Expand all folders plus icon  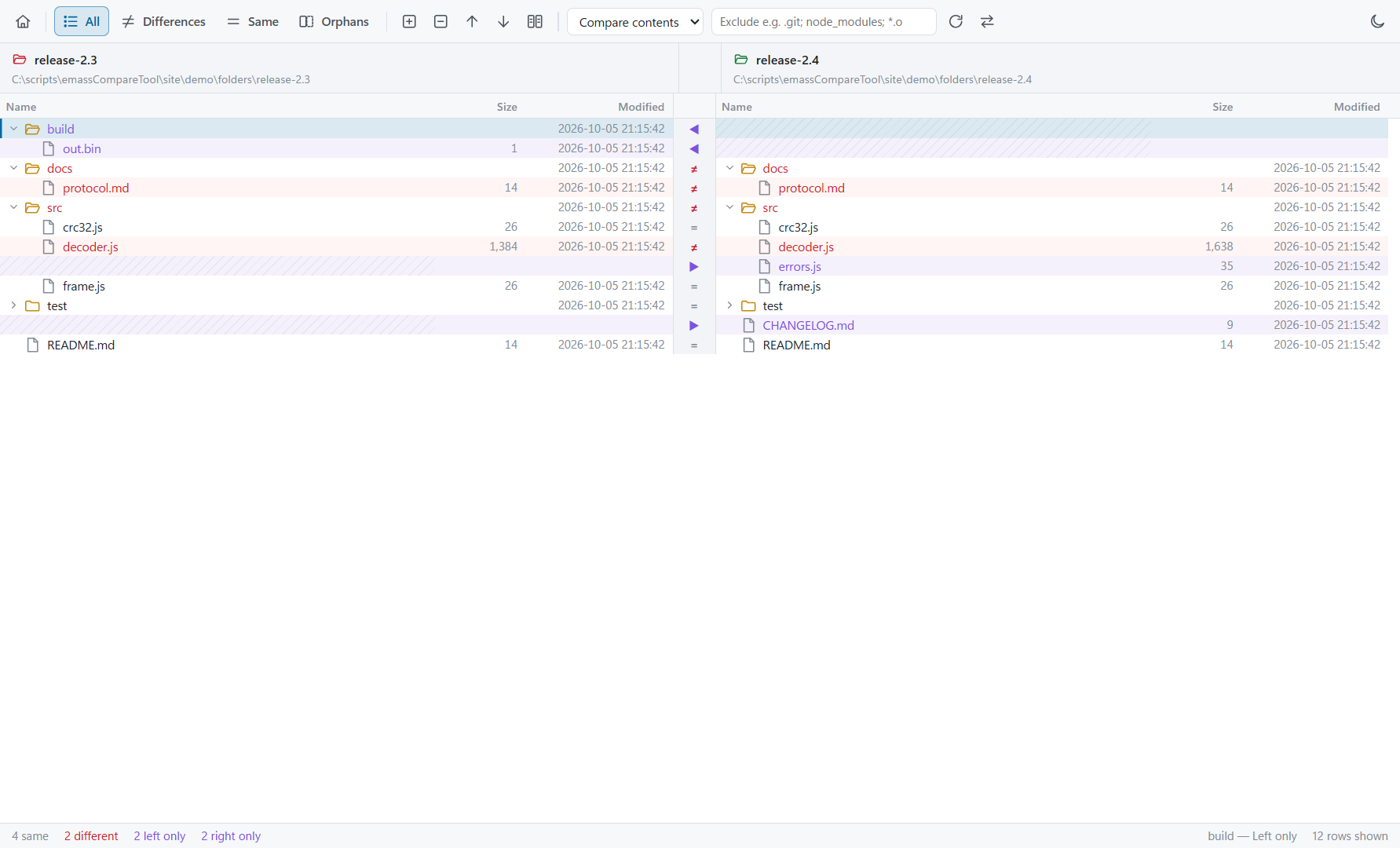coord(409,21)
